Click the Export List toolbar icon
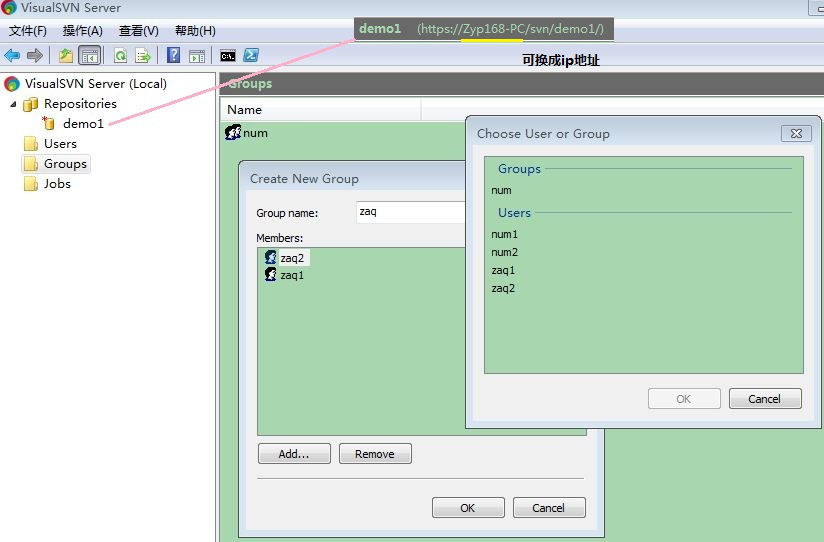This screenshot has height=542, width=824. point(143,55)
